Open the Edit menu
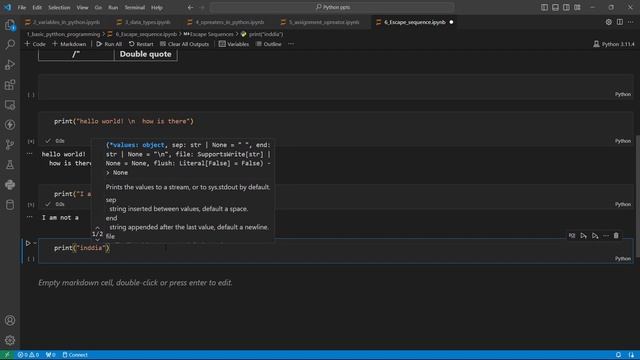Image resolution: width=640 pixels, height=360 pixels. [37, 7]
